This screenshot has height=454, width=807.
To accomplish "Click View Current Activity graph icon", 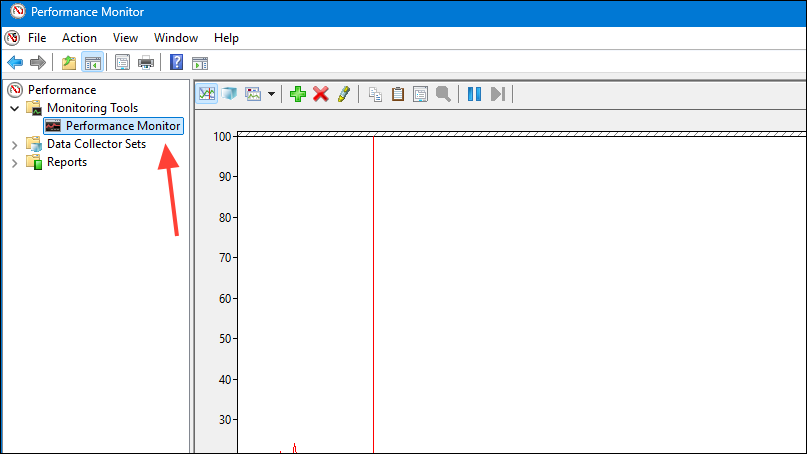I will (x=207, y=94).
